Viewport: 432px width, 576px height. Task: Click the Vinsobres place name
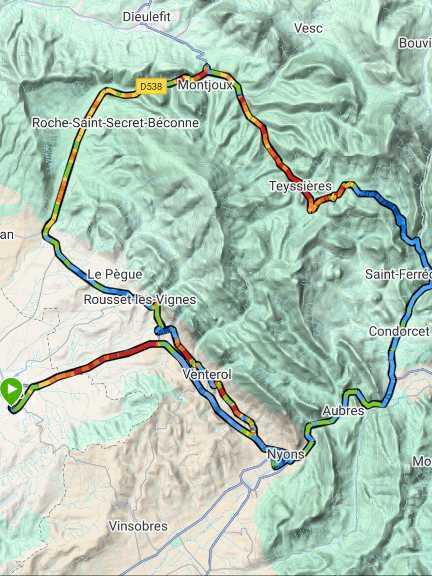coord(138,526)
